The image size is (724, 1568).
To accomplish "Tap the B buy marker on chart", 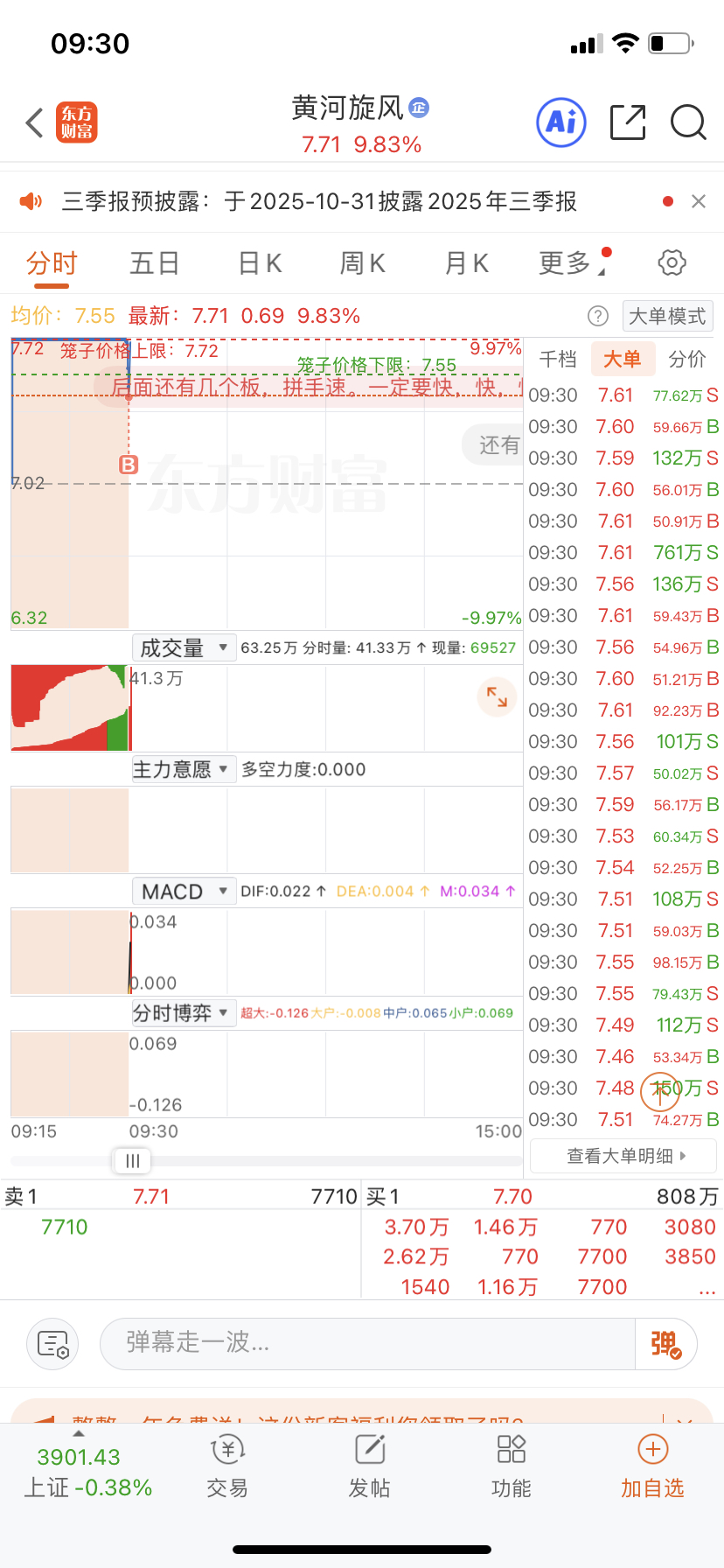I will (x=129, y=465).
